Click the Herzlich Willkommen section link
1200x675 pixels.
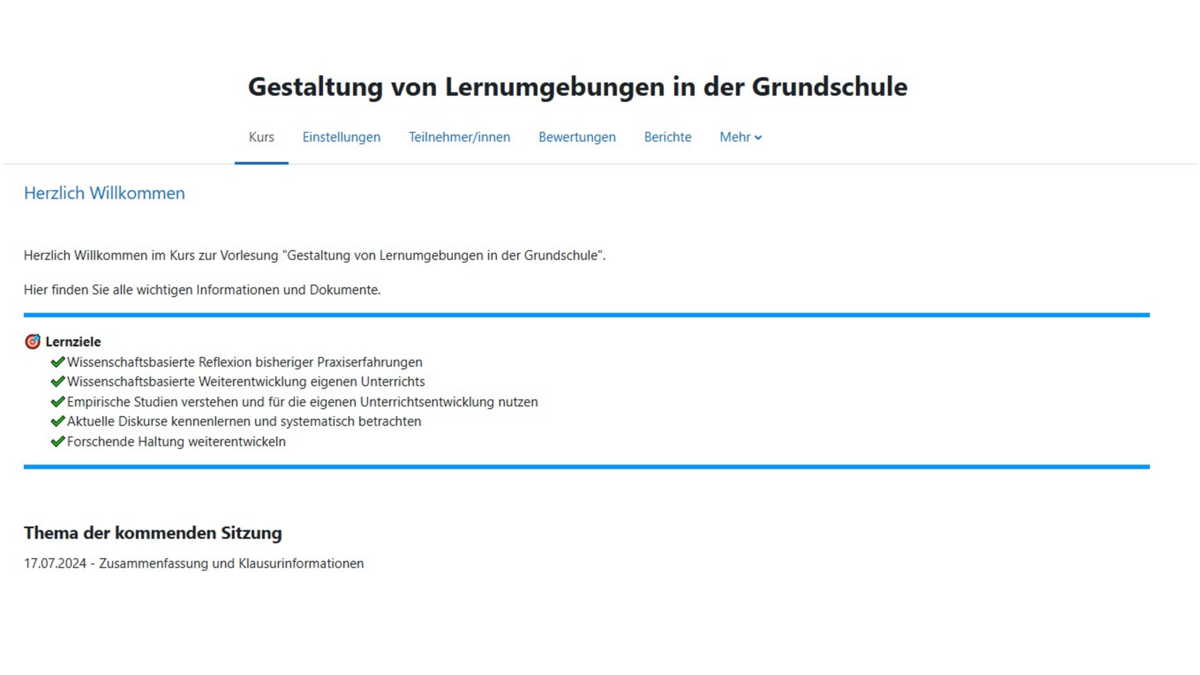coord(104,193)
